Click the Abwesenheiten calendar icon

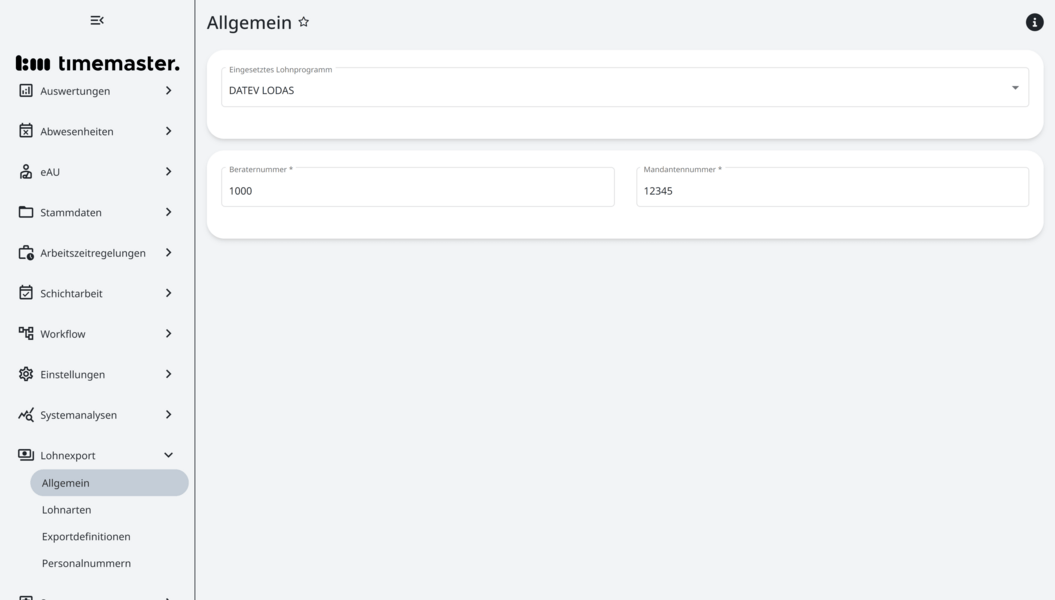coord(26,131)
